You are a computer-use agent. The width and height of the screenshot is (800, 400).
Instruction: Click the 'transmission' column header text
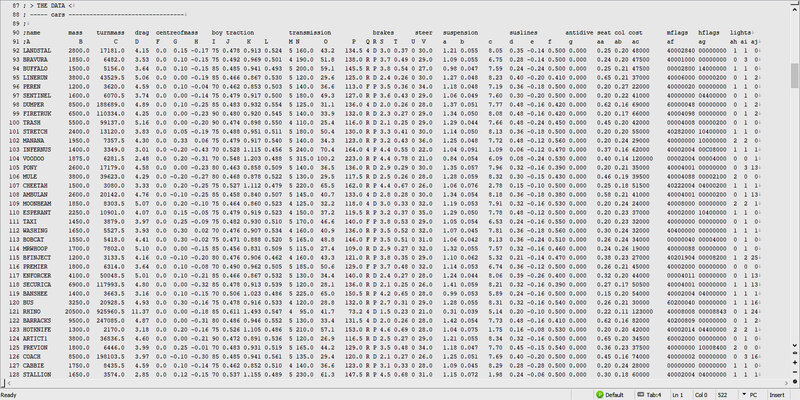pos(312,32)
